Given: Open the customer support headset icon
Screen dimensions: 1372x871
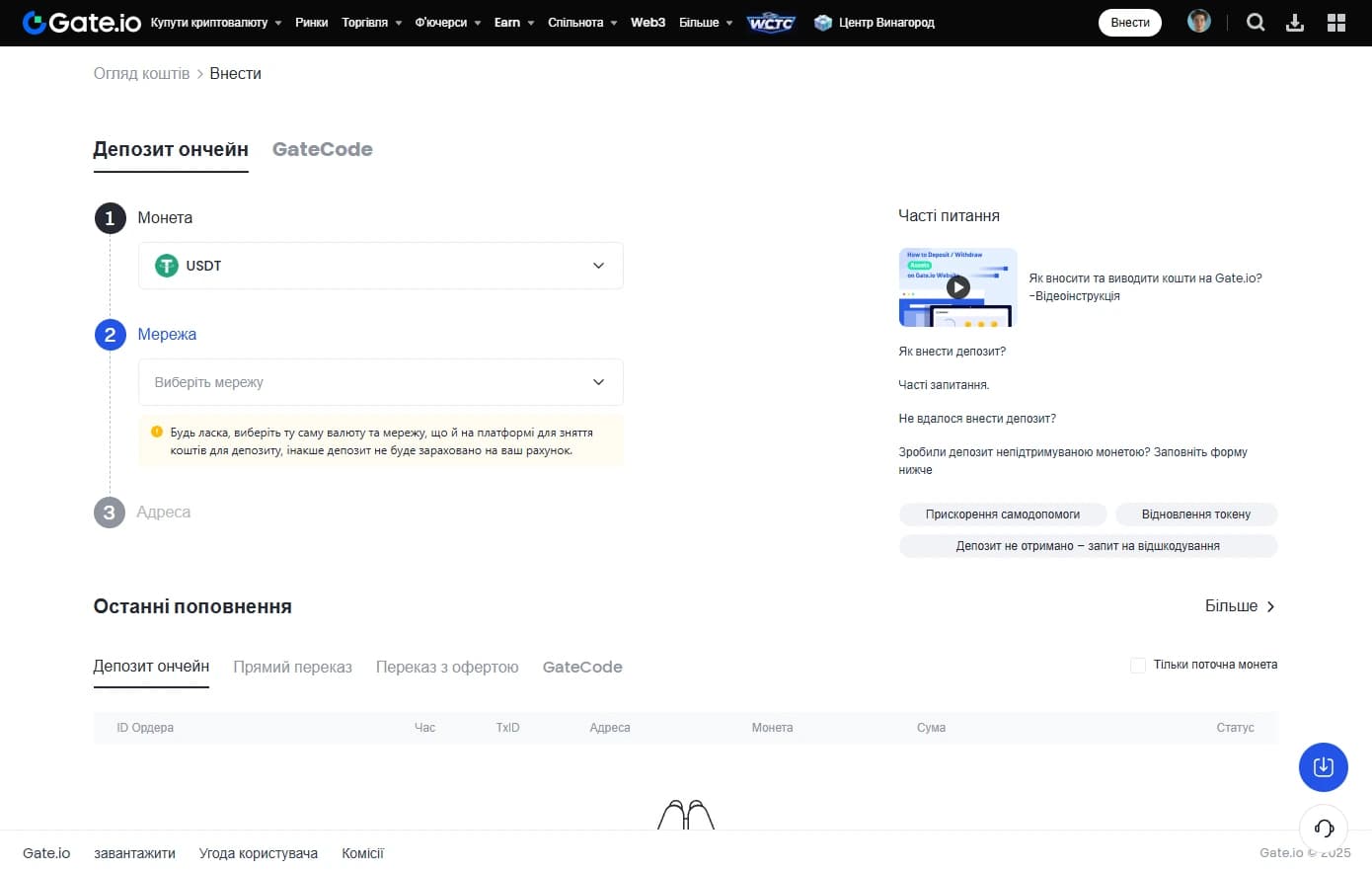Looking at the screenshot, I should tap(1324, 829).
